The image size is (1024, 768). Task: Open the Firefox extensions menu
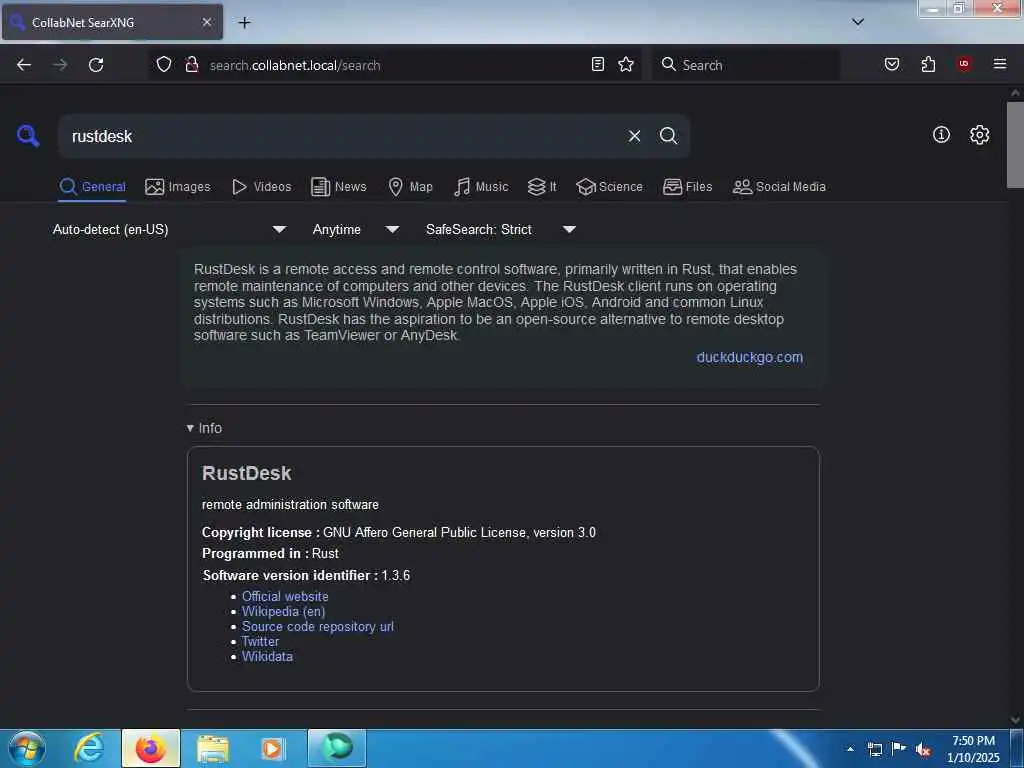[x=928, y=64]
